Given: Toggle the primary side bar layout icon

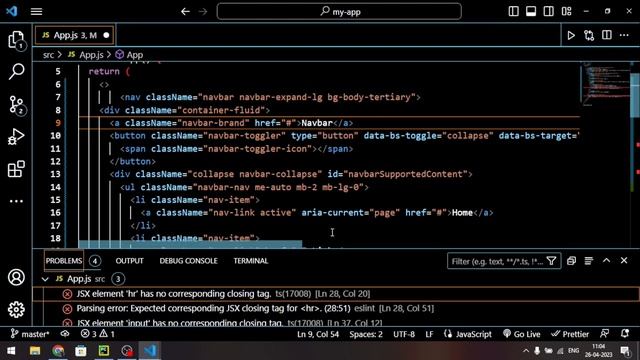Looking at the screenshot, I should coord(513,11).
